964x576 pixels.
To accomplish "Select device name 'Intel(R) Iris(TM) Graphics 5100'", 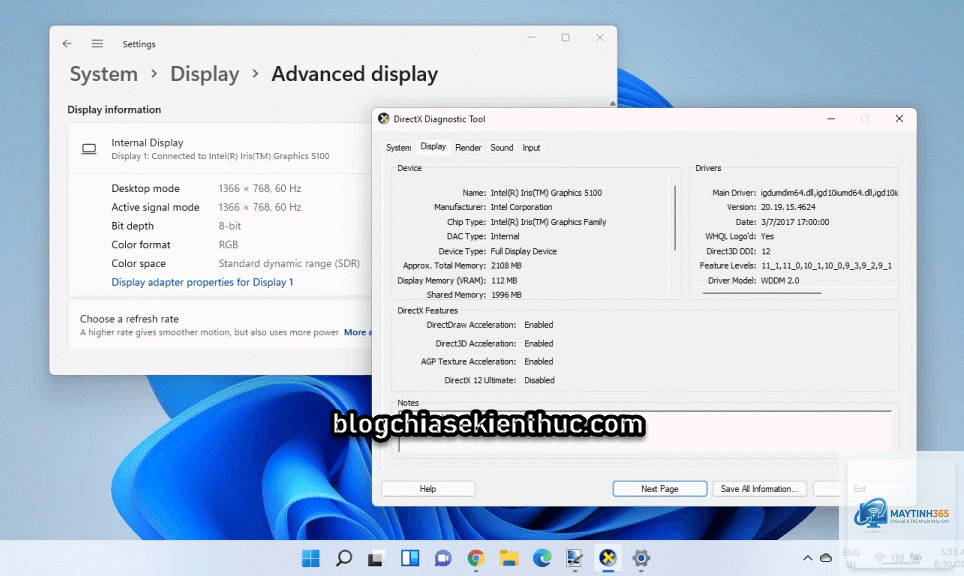I will (x=546, y=193).
